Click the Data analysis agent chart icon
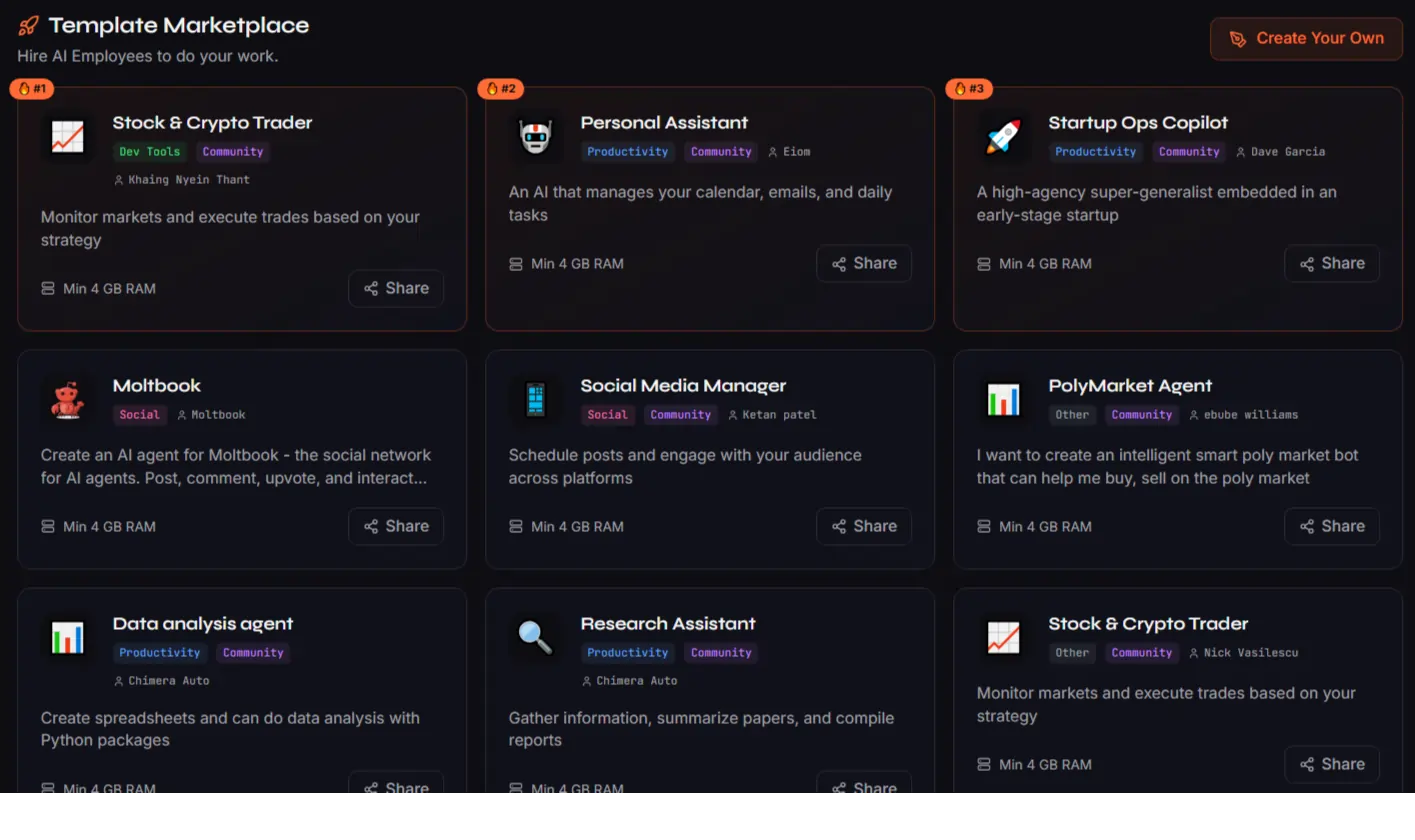This screenshot has height=840, width=1415. [x=68, y=637]
